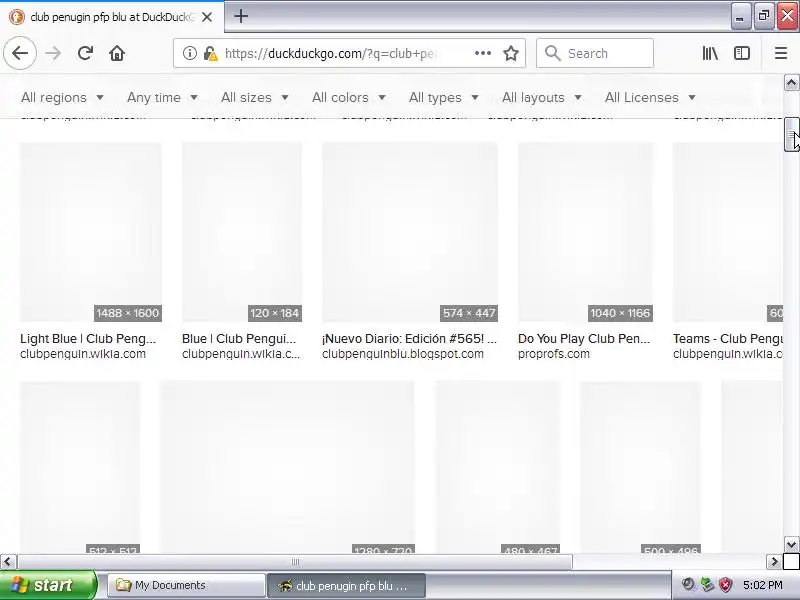This screenshot has height=600, width=800.
Task: Click the proprofs.com source text
Action: [554, 354]
